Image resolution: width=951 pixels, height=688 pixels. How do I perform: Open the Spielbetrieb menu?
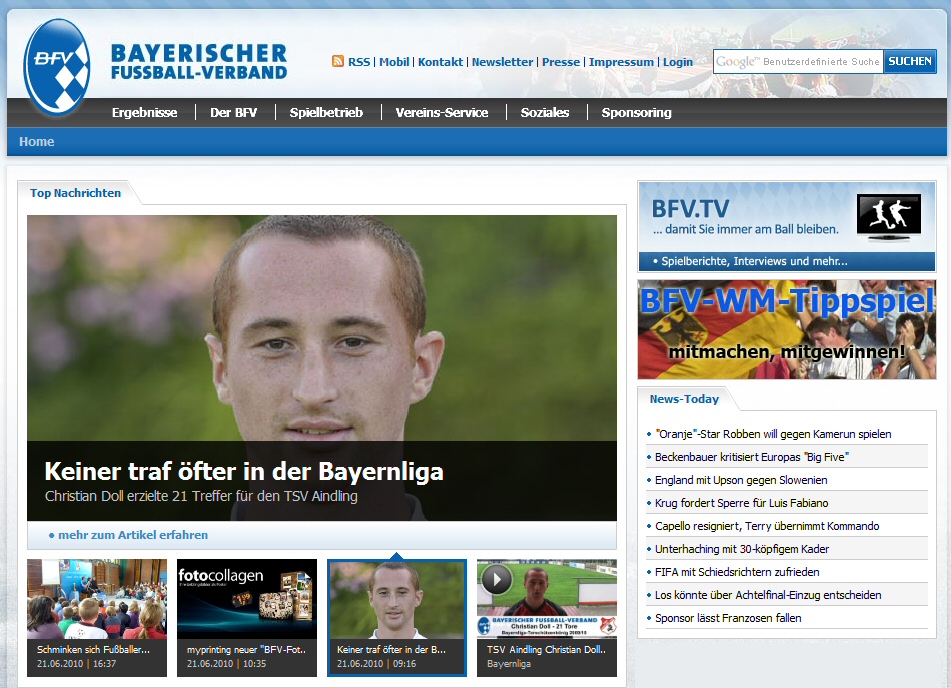pos(326,113)
